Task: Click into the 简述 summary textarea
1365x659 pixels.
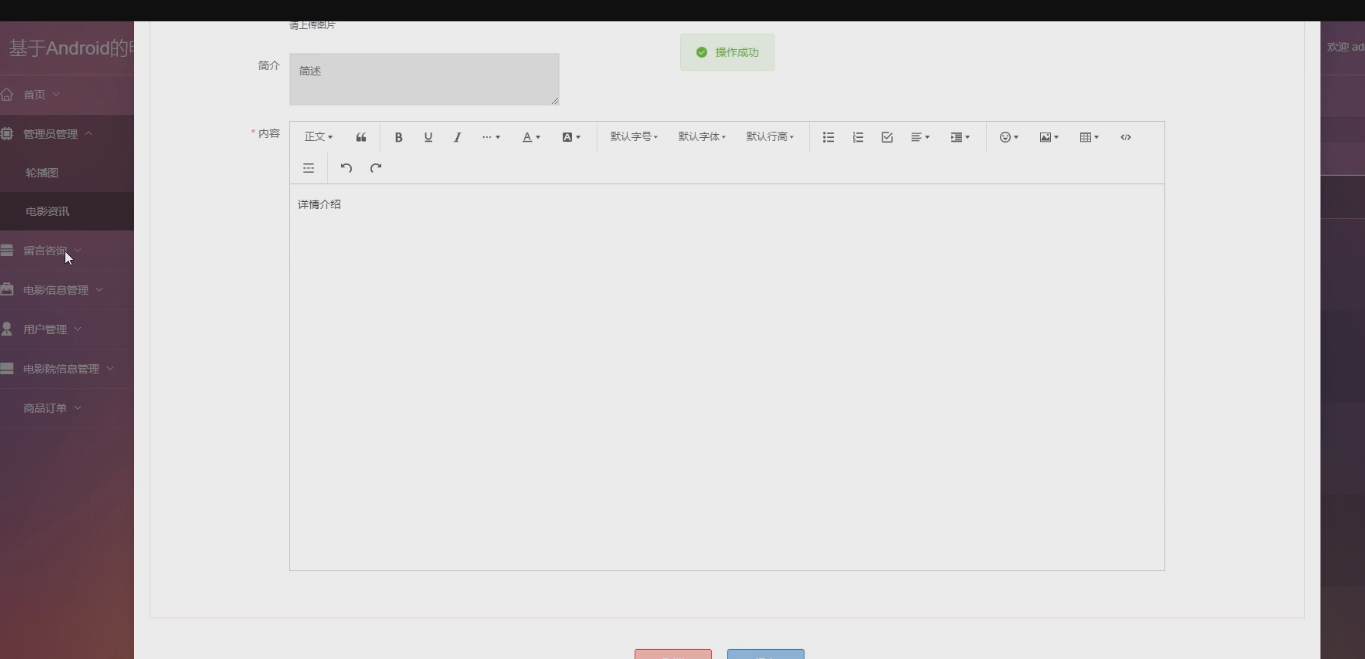Action: [x=424, y=79]
